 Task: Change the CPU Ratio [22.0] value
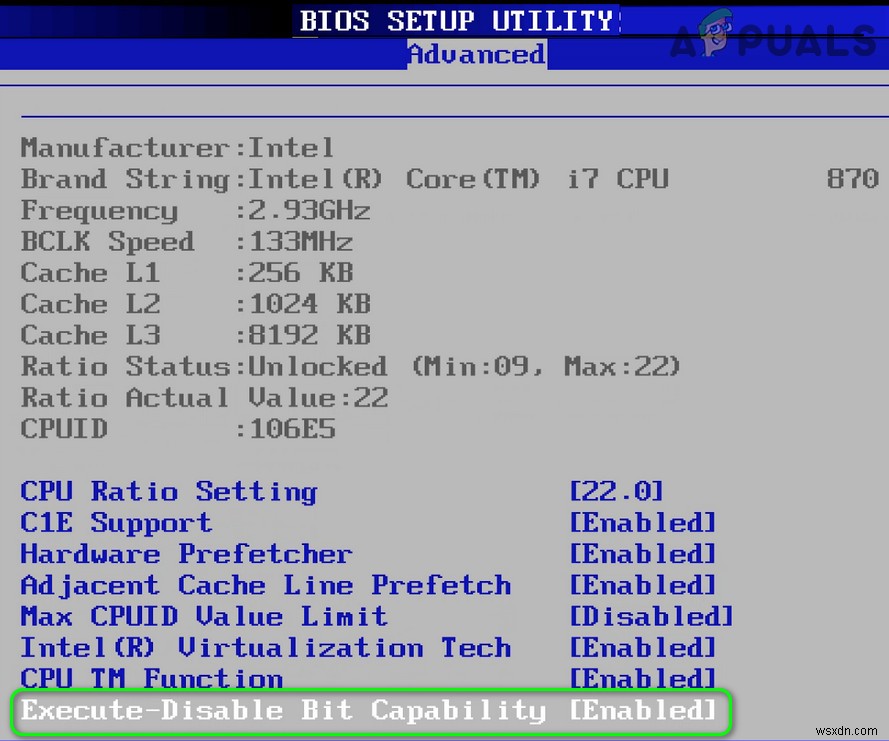(616, 491)
